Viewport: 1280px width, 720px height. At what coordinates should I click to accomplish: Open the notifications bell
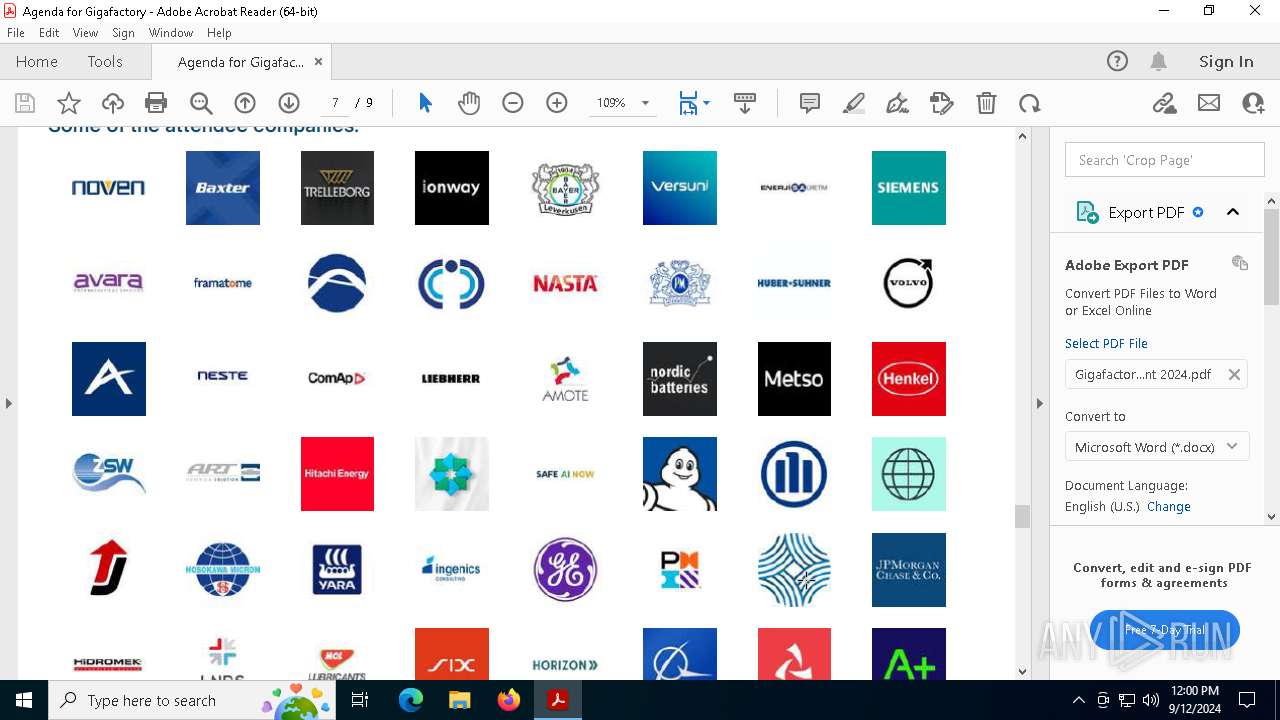tap(1159, 61)
